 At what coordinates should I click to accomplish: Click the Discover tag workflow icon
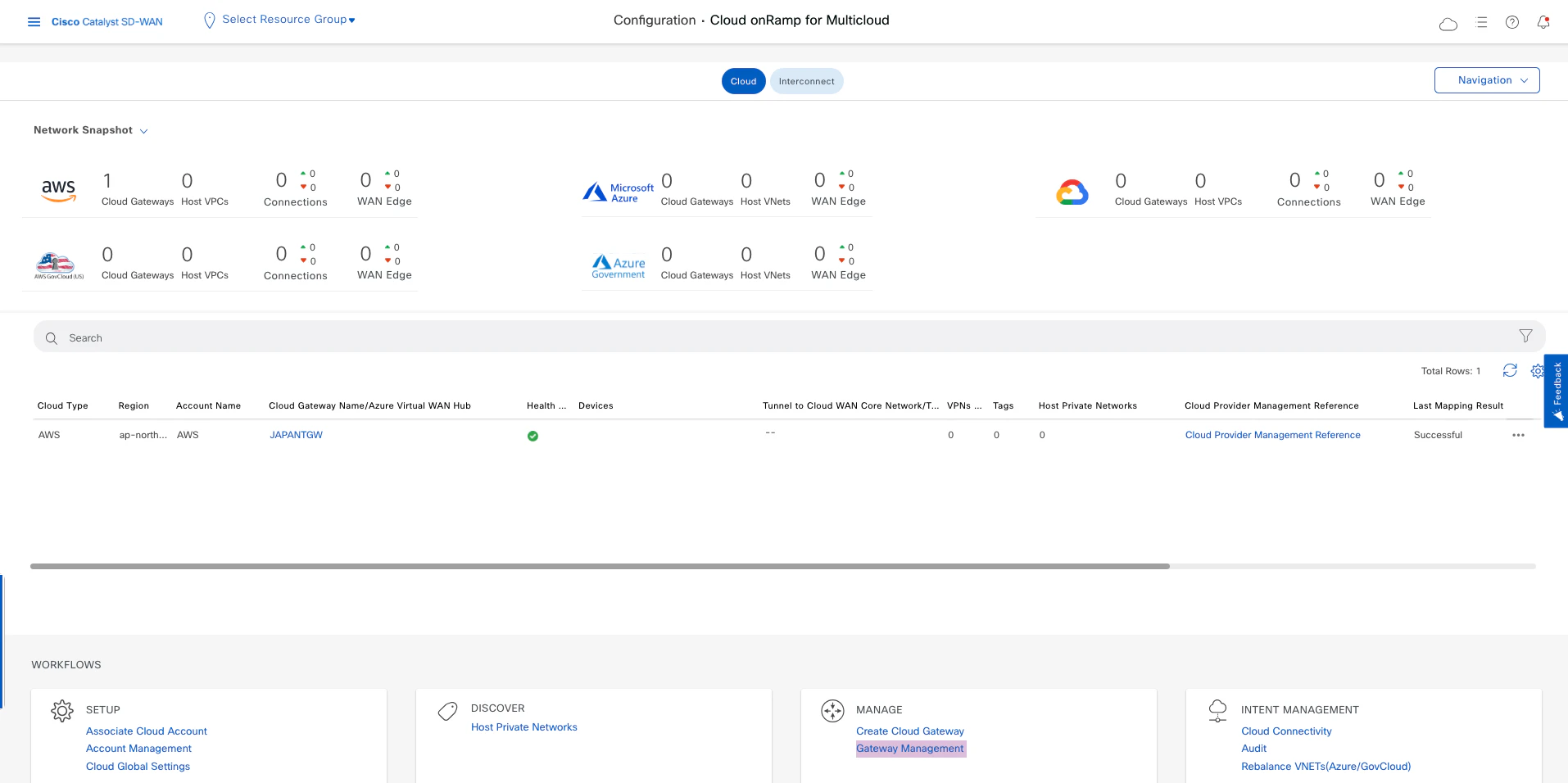[x=447, y=711]
